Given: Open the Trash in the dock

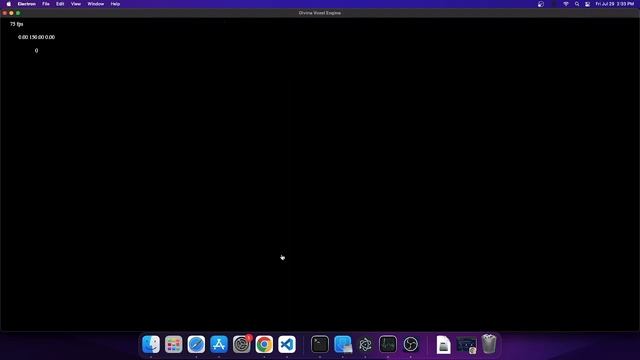Looking at the screenshot, I should coord(489,344).
